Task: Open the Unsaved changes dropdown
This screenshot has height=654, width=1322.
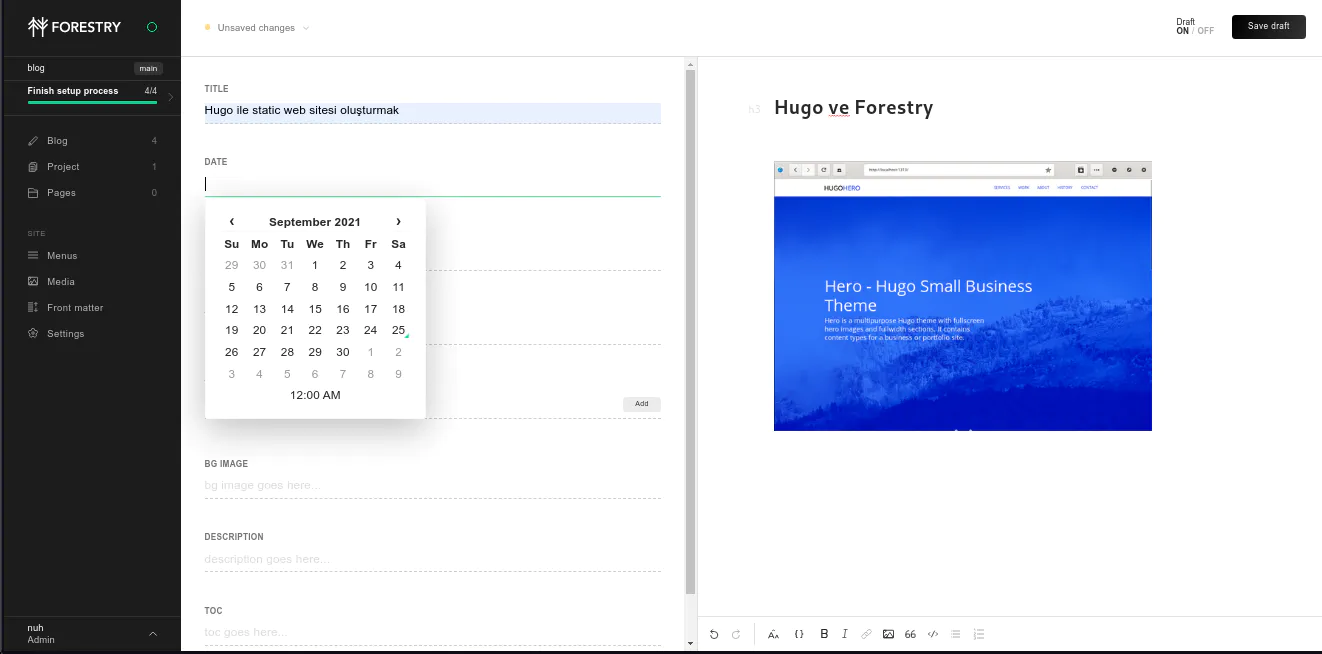Action: click(258, 28)
